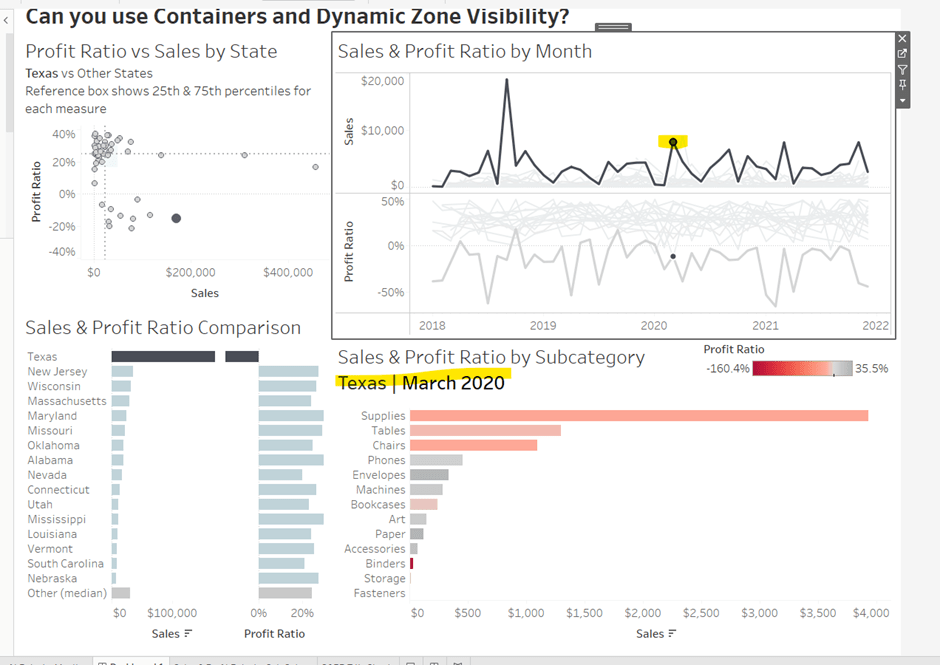The width and height of the screenshot is (940, 665).
Task: Click the Profit Ratio color legend gradient
Action: (x=802, y=368)
